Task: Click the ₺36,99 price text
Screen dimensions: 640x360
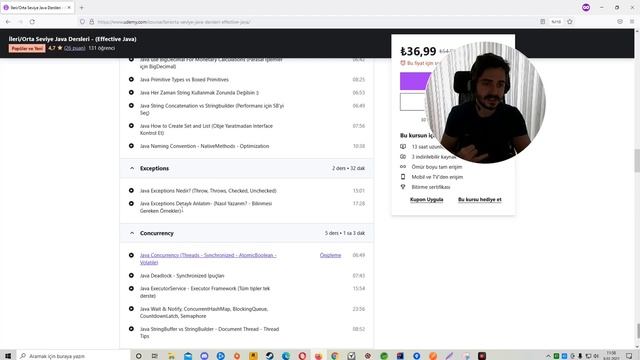Action: point(418,51)
